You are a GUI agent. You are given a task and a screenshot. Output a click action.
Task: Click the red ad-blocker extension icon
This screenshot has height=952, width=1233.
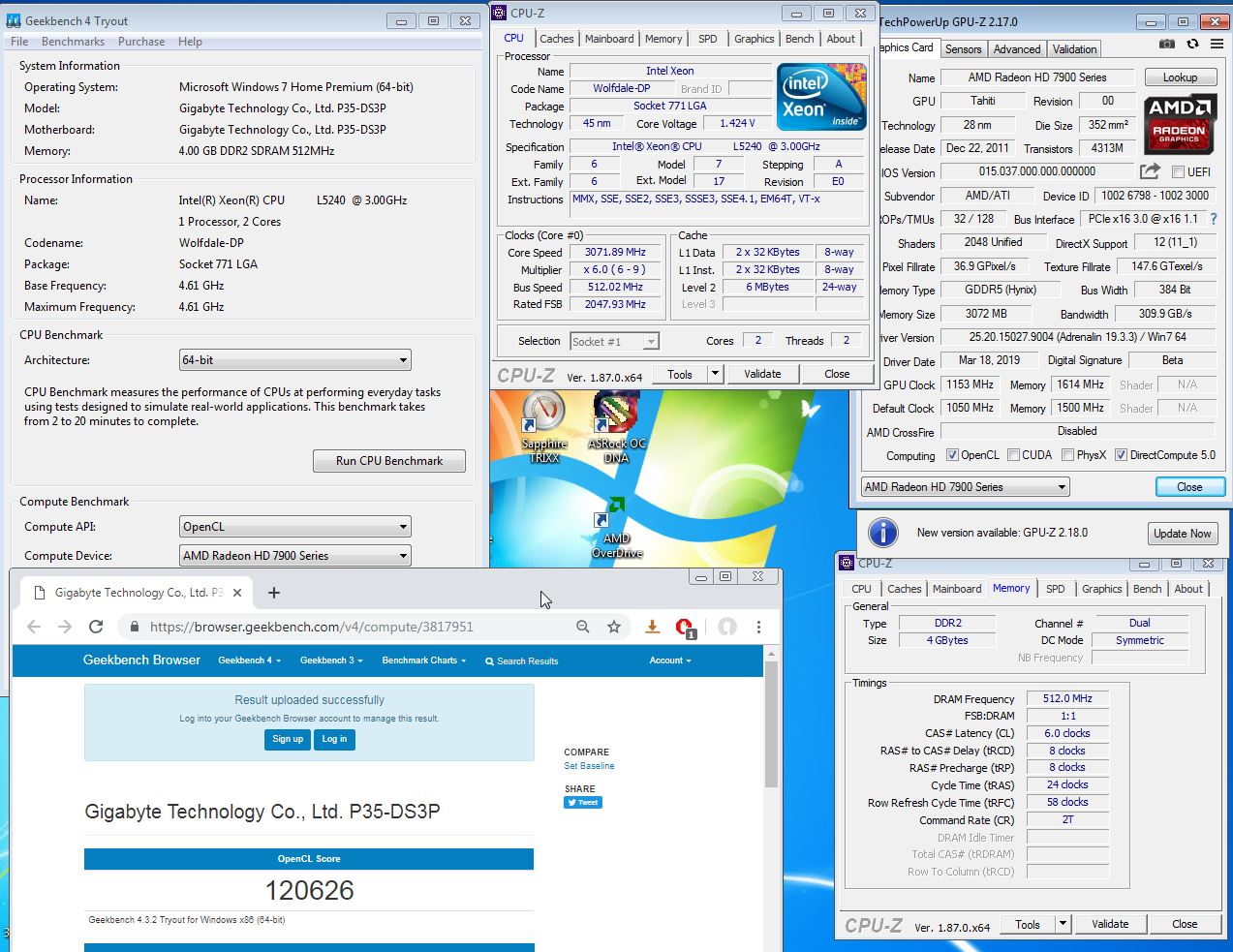[x=685, y=628]
